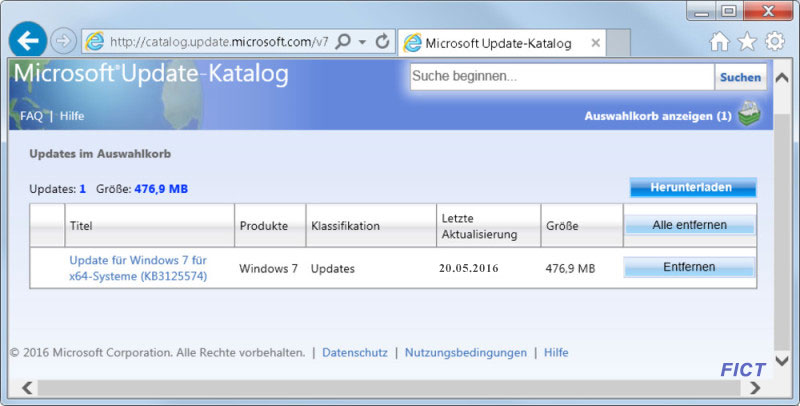800x406 pixels.
Task: Maximize the browser window
Action: pos(730,11)
